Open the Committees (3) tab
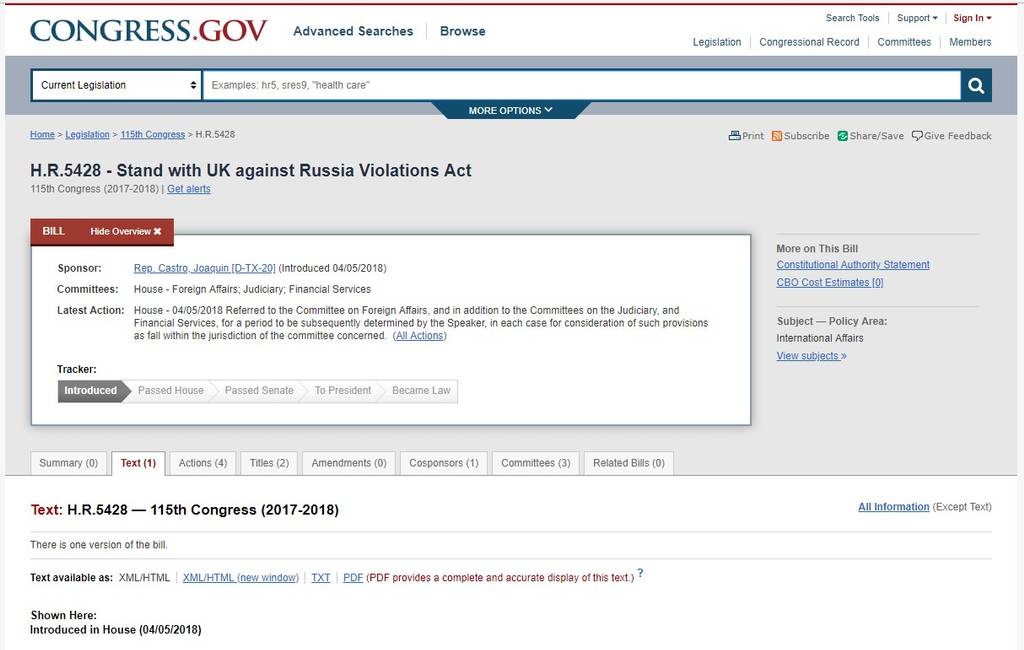 (536, 463)
